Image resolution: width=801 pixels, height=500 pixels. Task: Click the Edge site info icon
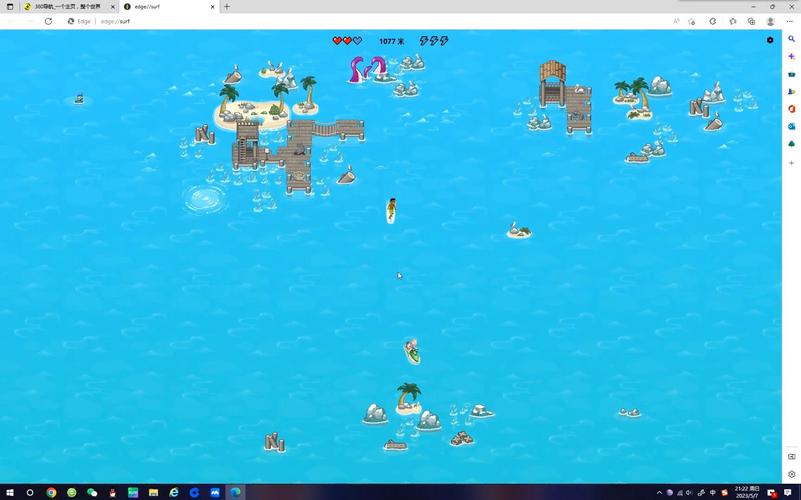pos(71,21)
